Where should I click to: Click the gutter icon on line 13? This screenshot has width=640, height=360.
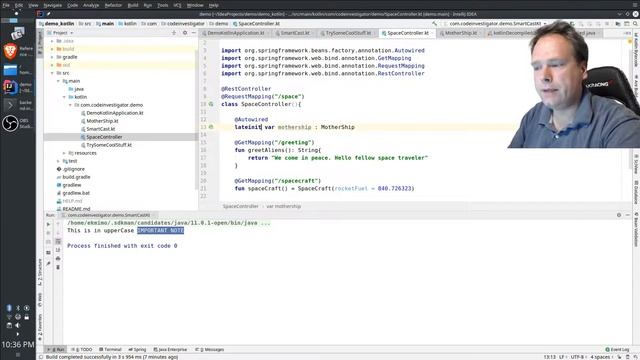click(211, 127)
